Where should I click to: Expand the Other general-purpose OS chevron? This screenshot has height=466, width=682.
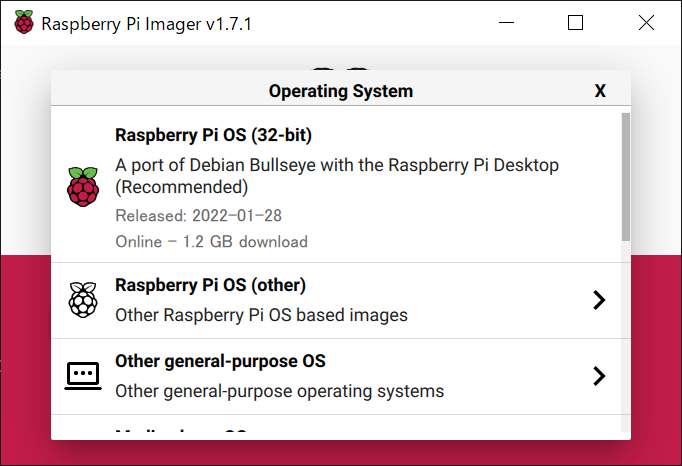599,376
